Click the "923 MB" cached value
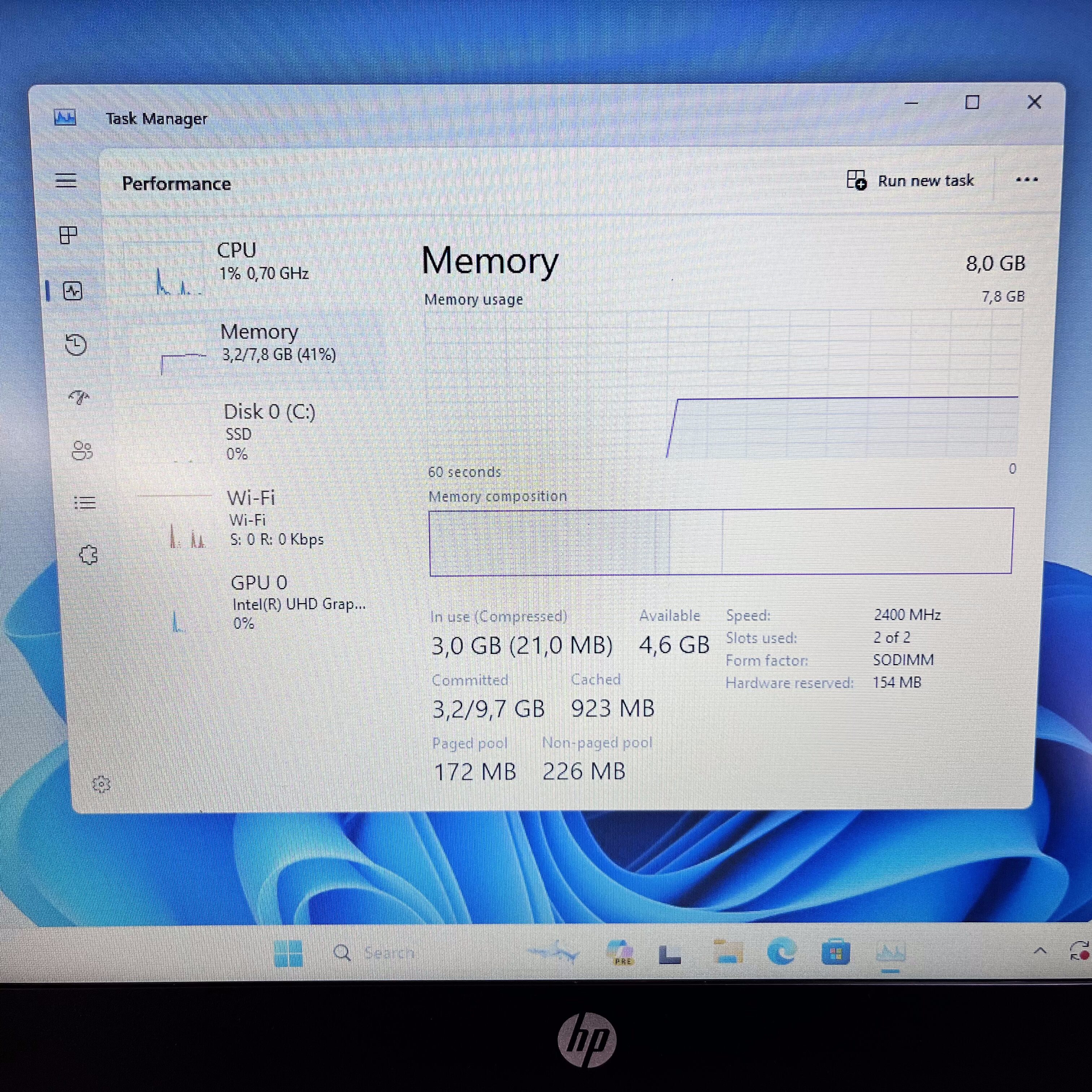1092x1092 pixels. [x=613, y=708]
